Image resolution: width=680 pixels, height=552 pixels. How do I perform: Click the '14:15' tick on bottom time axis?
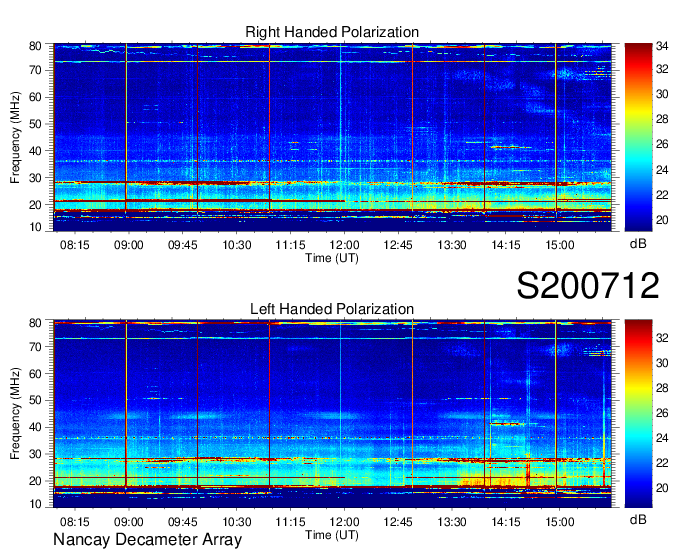[x=506, y=522]
